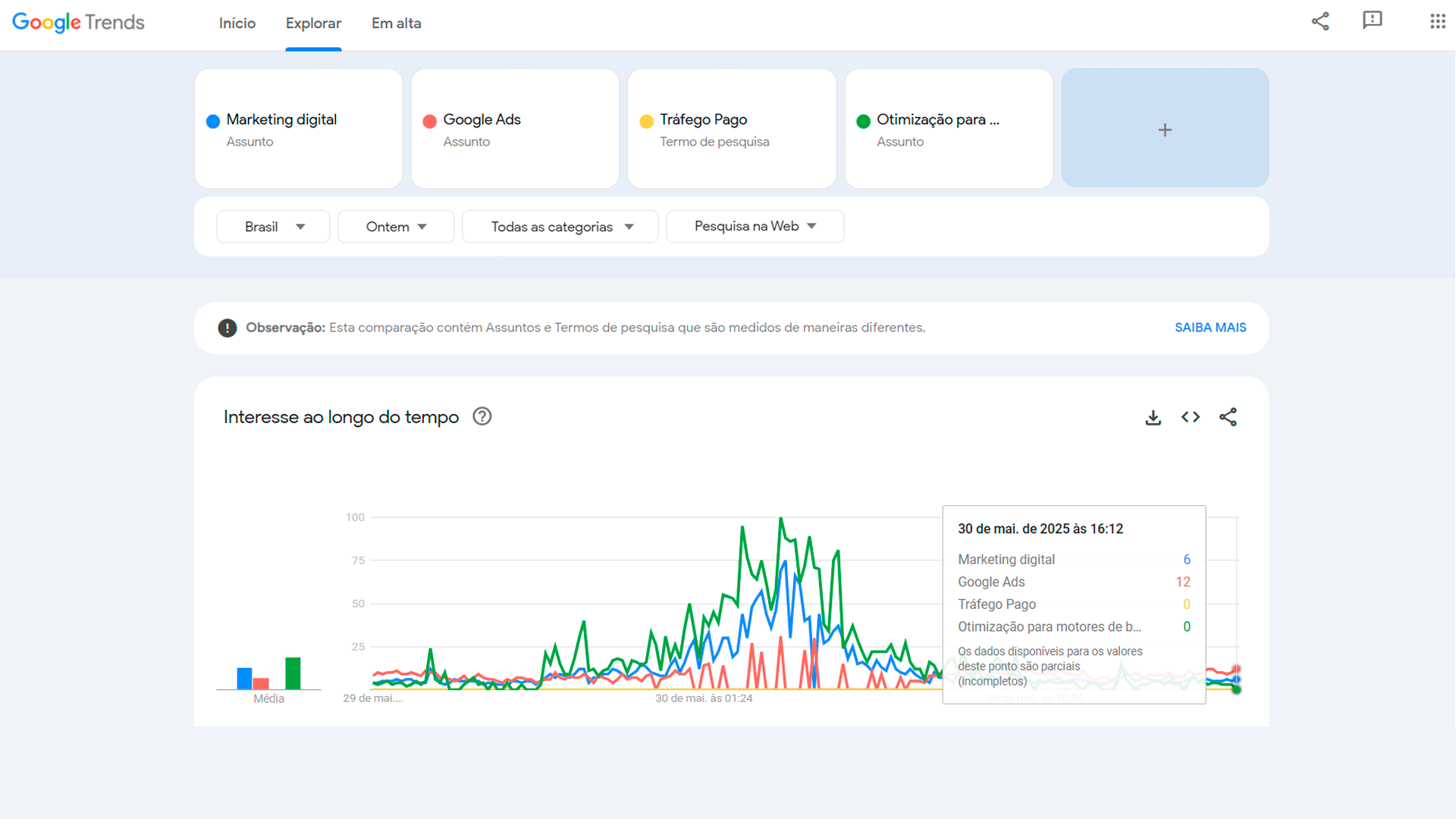Viewport: 1456px width, 819px height.
Task: Select the Explorar tab
Action: coord(313,24)
